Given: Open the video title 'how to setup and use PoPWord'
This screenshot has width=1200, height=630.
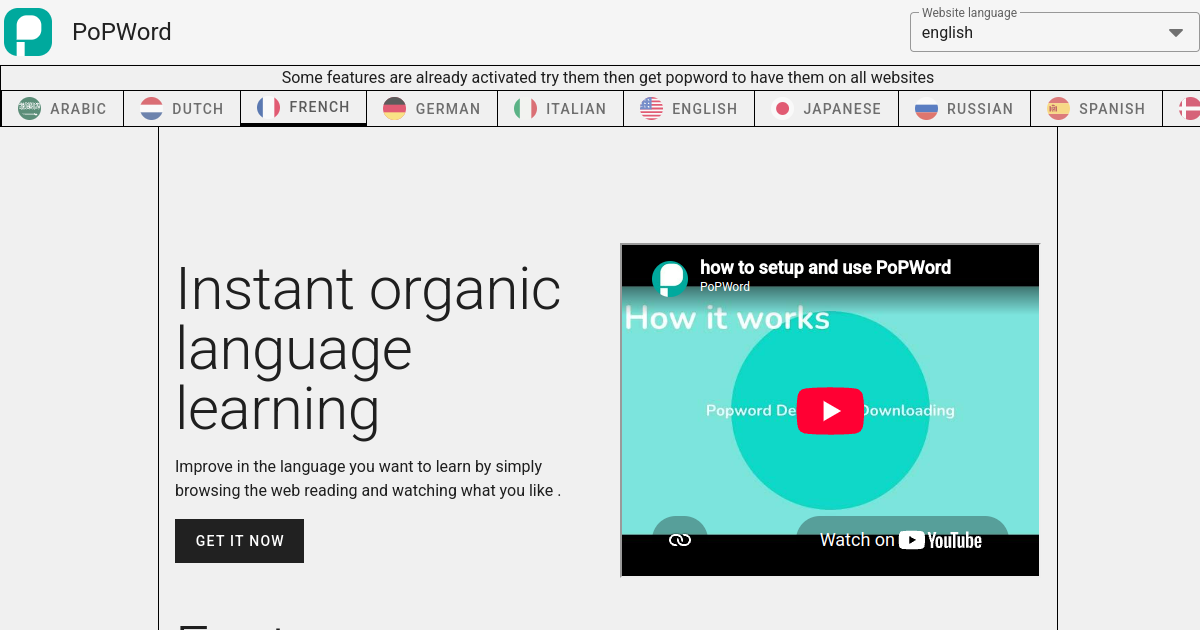Looking at the screenshot, I should [825, 267].
